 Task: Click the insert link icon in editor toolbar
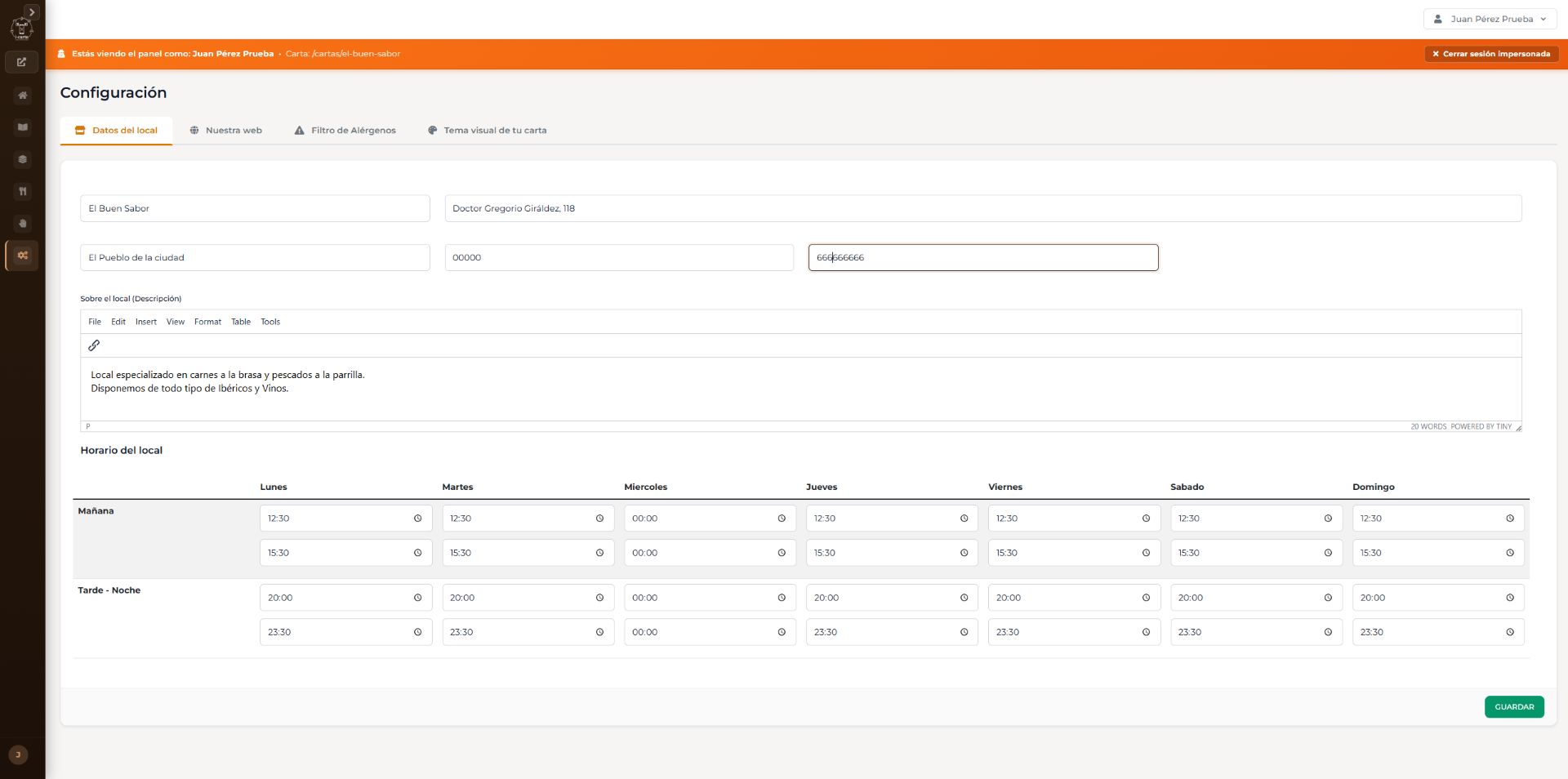(94, 345)
